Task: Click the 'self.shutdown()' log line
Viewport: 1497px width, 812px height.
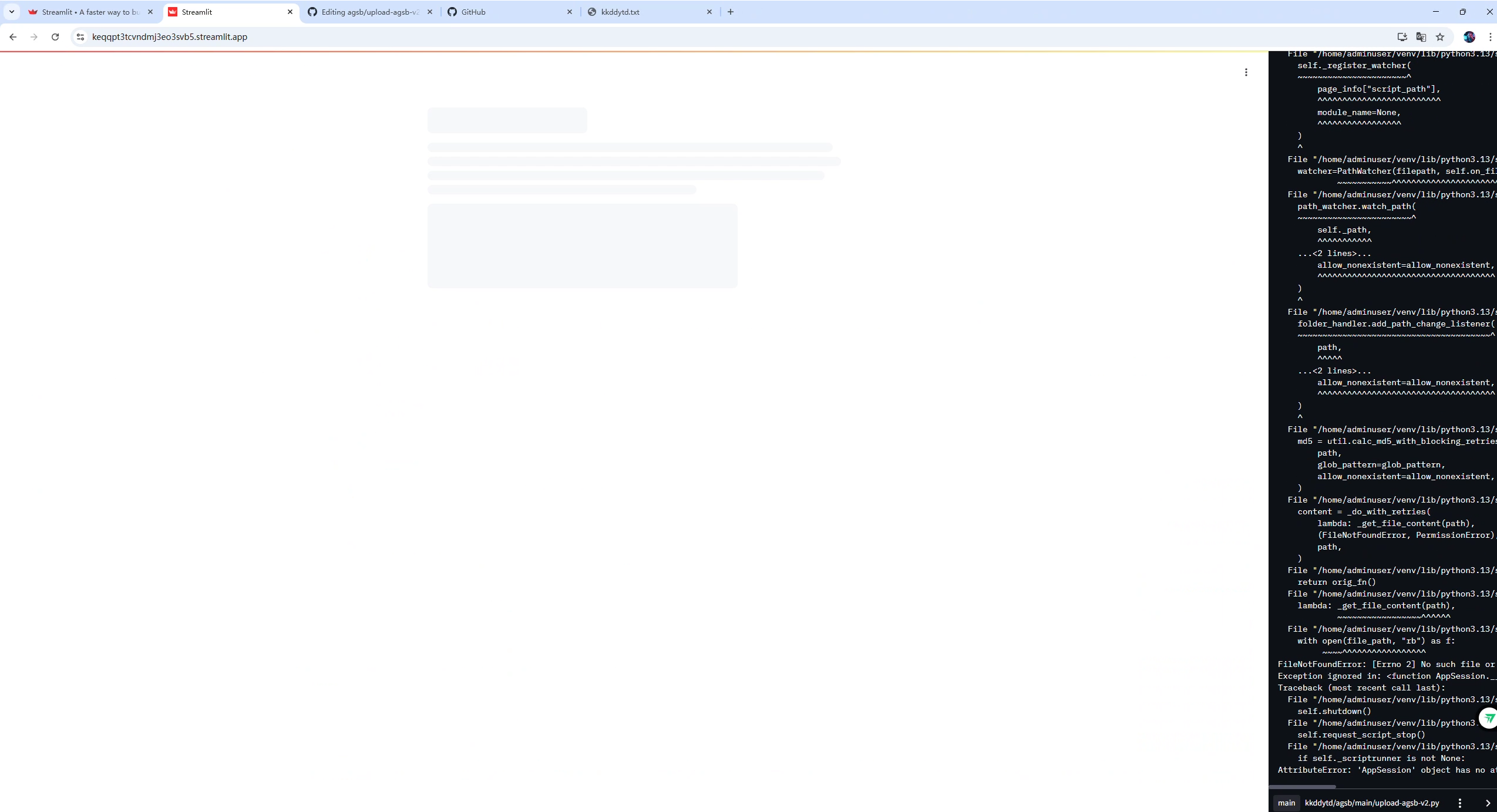Action: tap(1334, 711)
